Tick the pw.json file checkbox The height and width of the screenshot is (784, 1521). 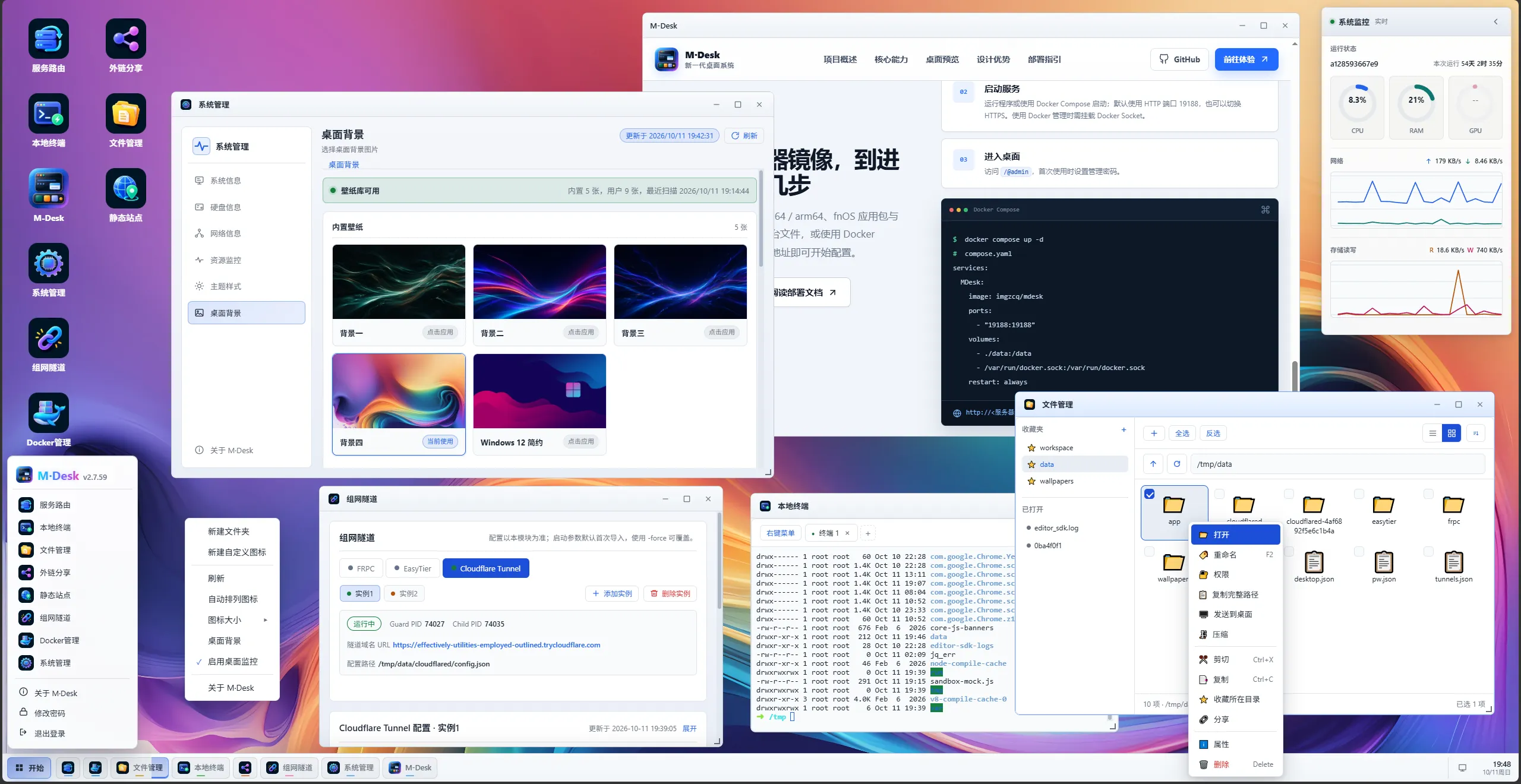click(1359, 552)
